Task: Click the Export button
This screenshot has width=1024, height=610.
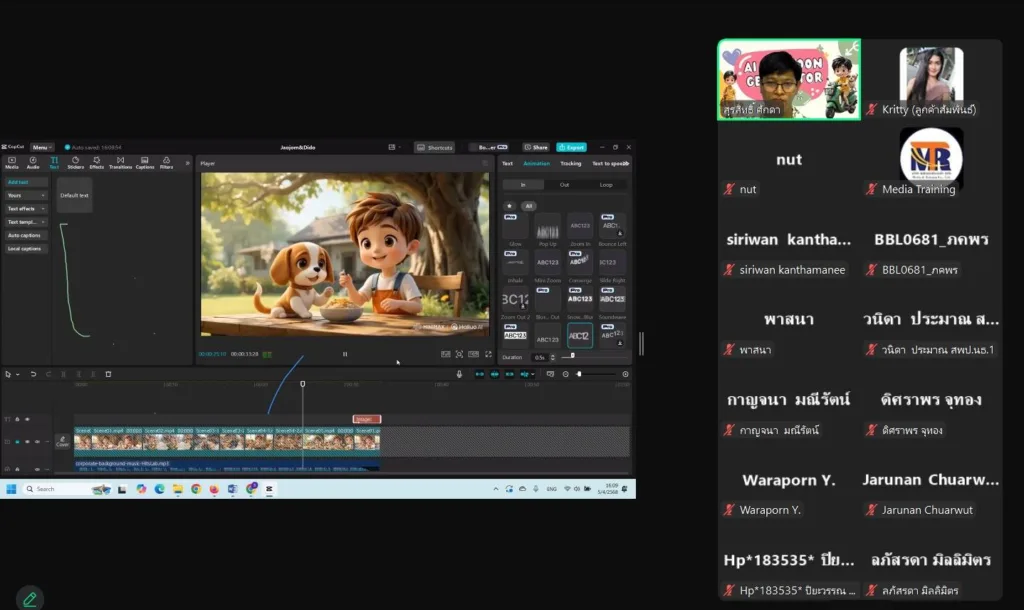Action: click(x=570, y=147)
